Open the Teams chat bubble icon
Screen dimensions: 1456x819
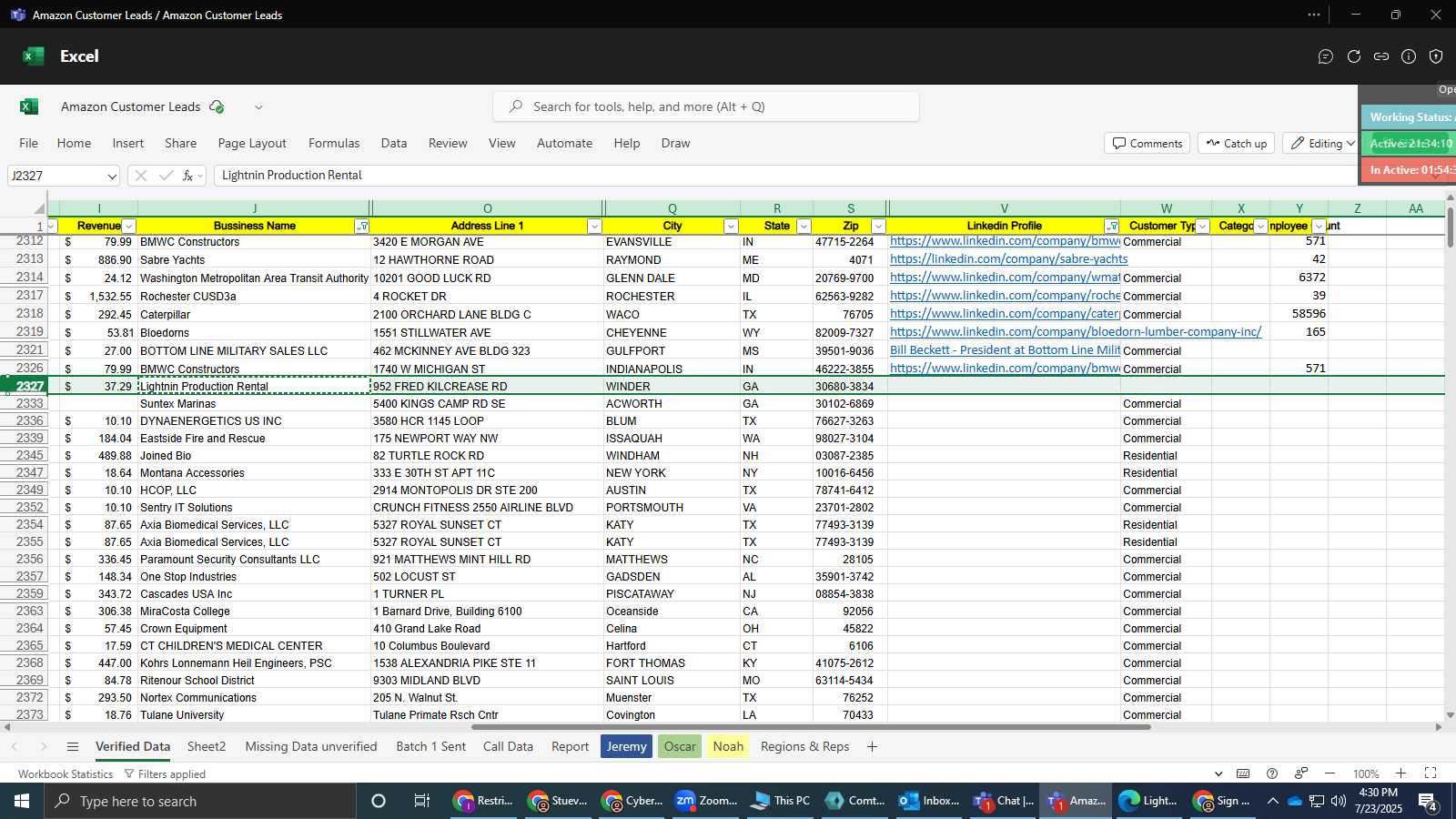(x=1326, y=56)
